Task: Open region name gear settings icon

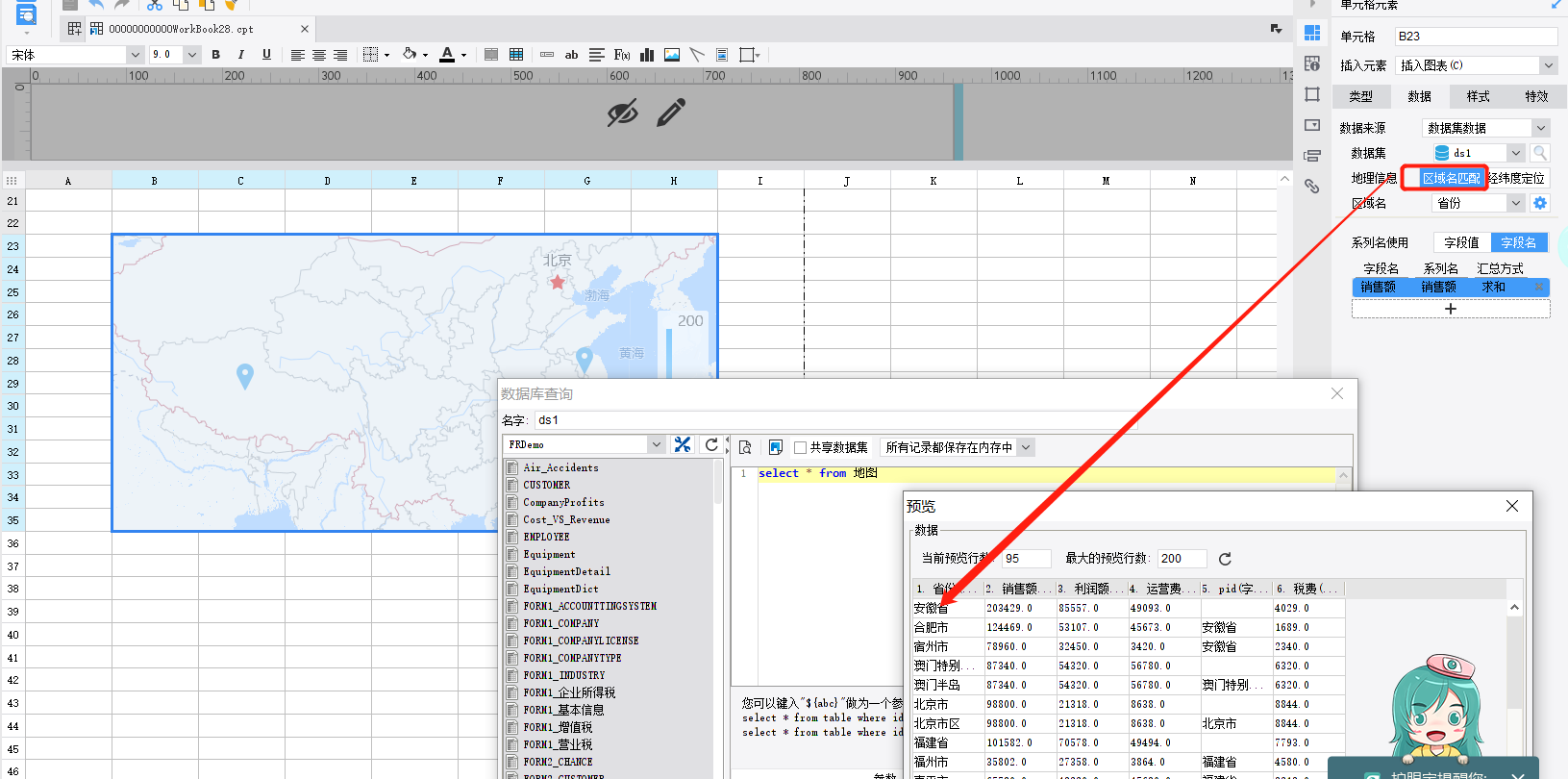Action: coord(1540,203)
